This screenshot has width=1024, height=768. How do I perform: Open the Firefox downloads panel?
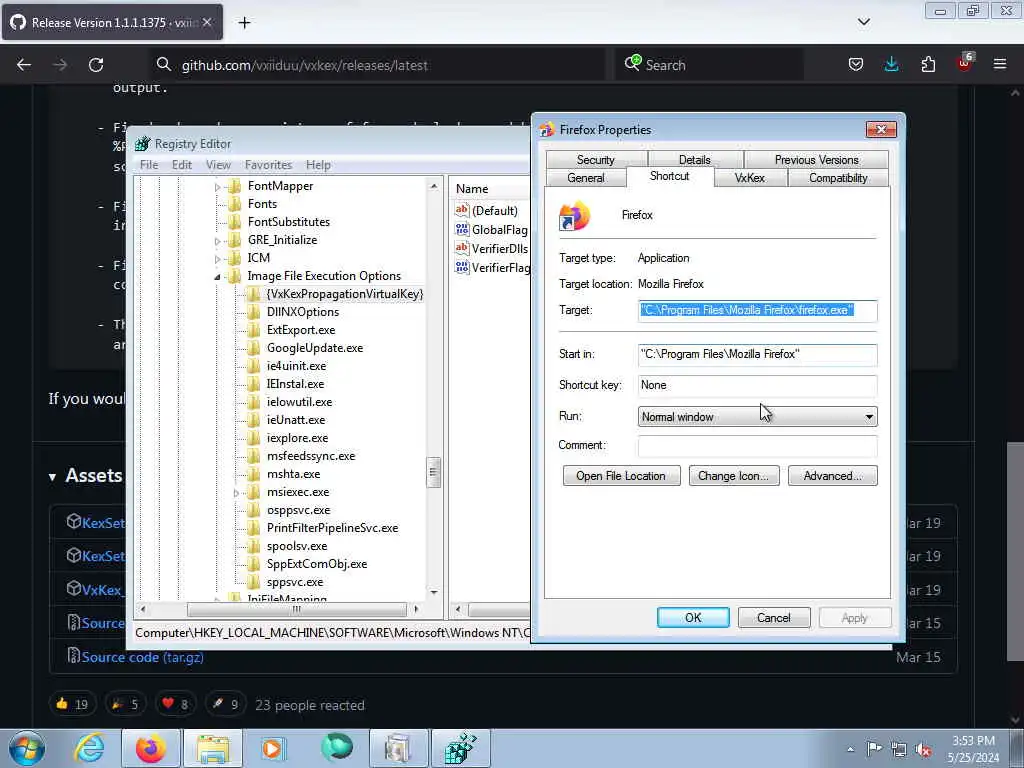point(891,64)
